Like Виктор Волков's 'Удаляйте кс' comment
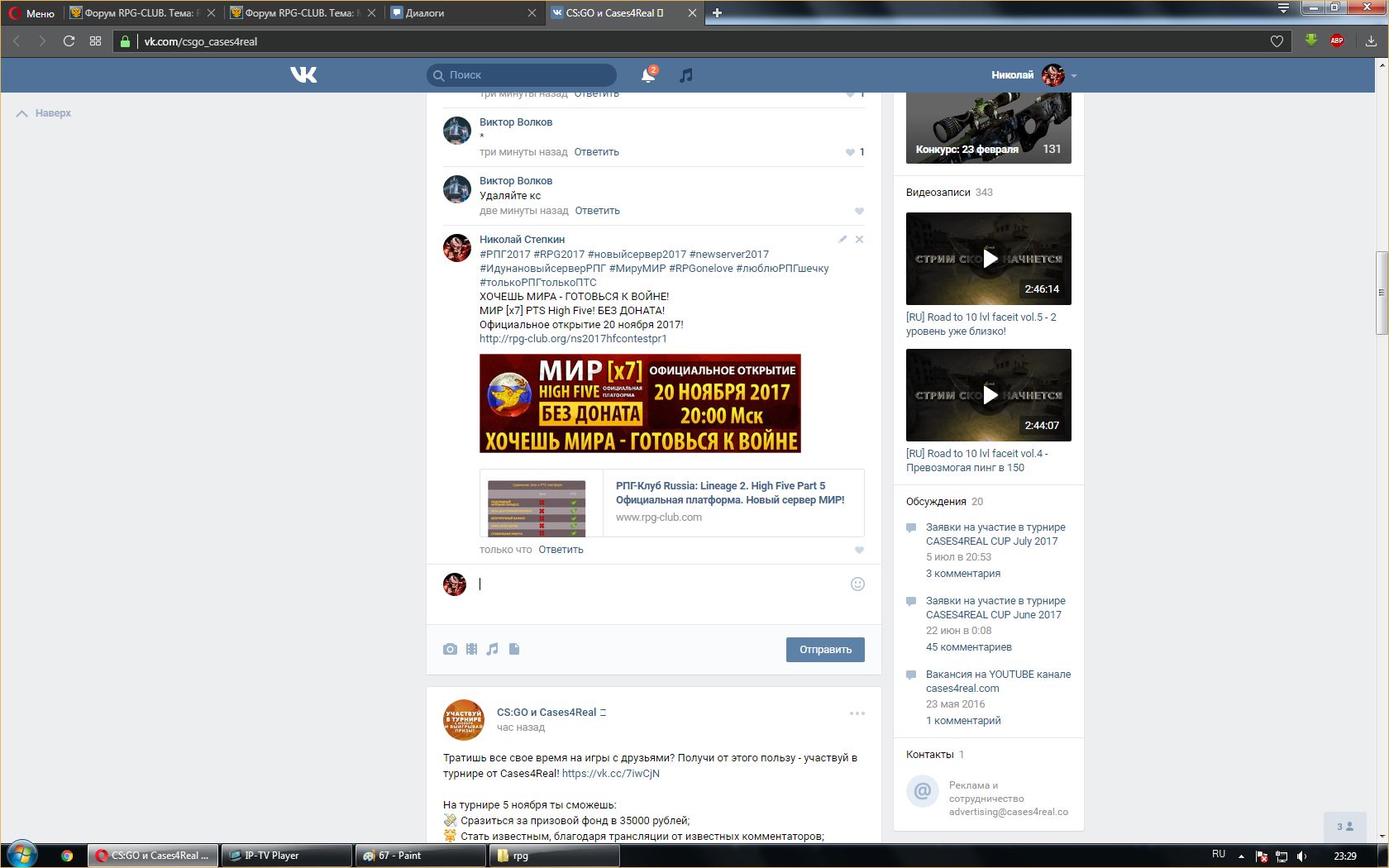The width and height of the screenshot is (1389, 868). click(x=859, y=211)
